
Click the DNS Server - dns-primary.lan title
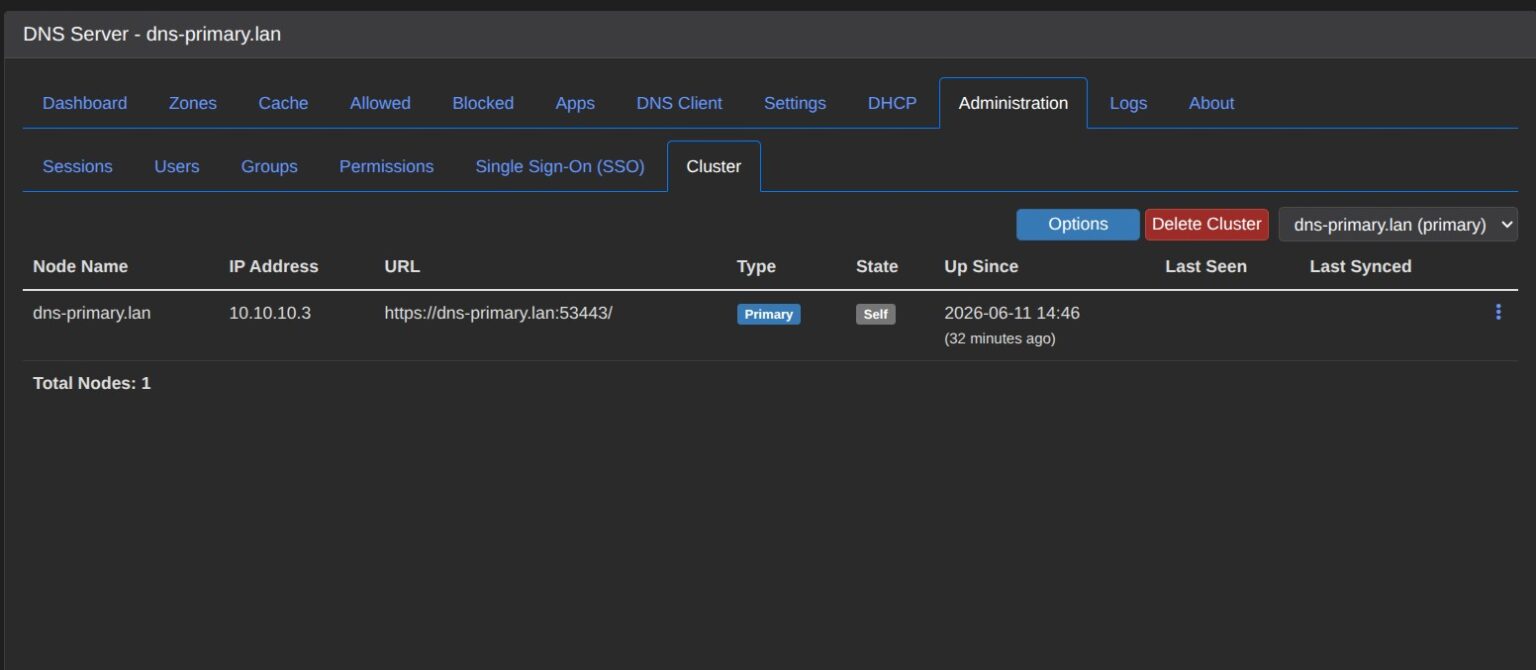pos(152,34)
